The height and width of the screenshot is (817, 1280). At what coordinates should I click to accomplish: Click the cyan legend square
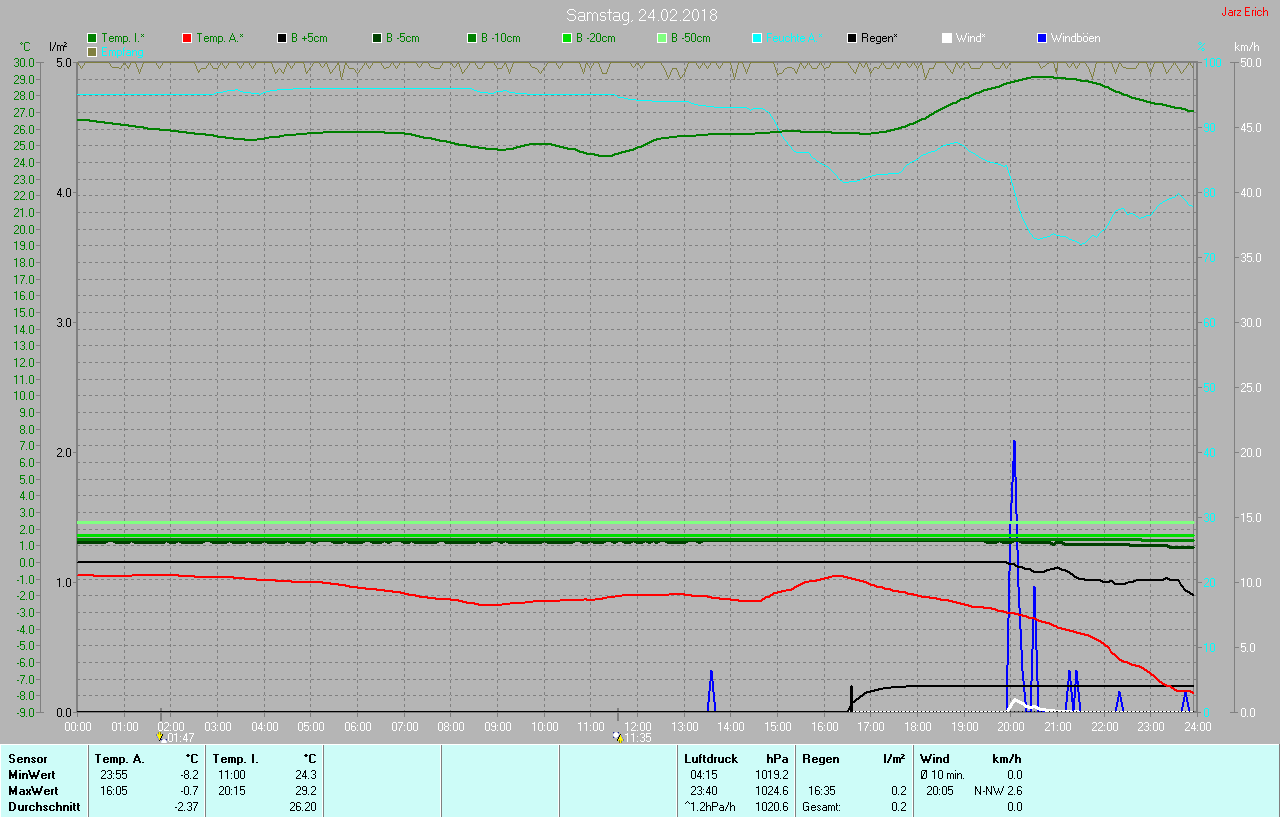point(757,38)
